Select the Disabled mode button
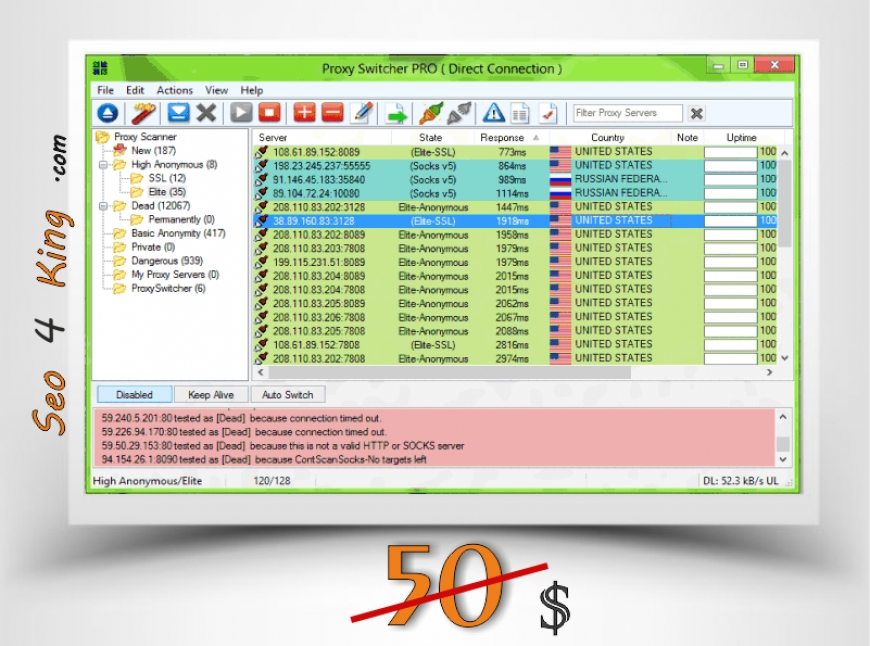 tap(134, 395)
